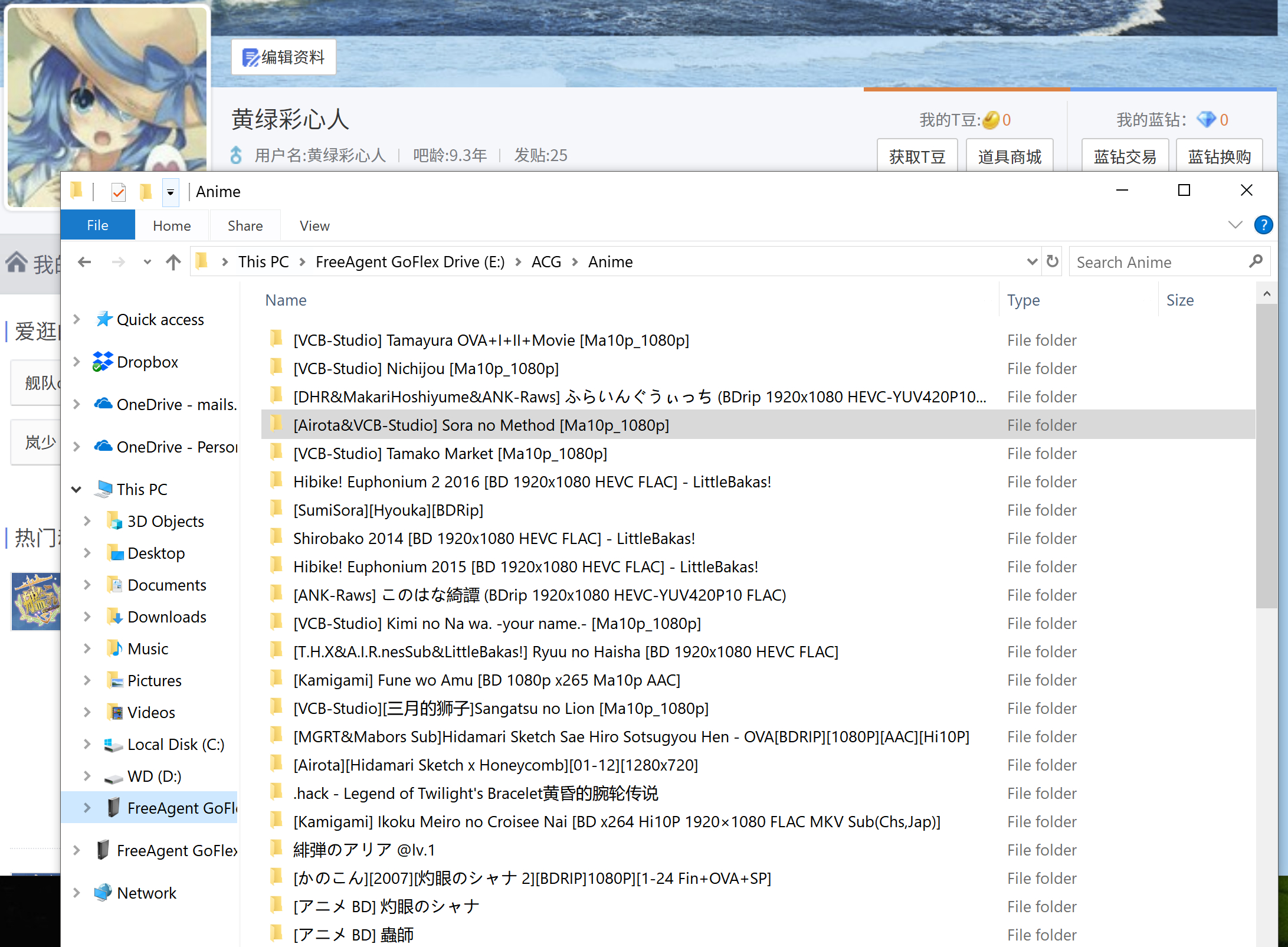Expand the Quick access tree node
This screenshot has height=947, width=1288.
(x=76, y=319)
